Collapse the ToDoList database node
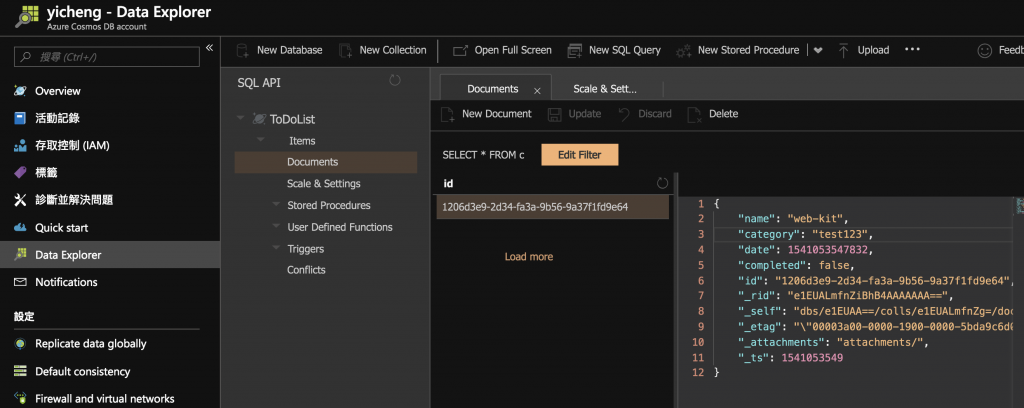Screen dimensions: 1024x408 (x=241, y=118)
